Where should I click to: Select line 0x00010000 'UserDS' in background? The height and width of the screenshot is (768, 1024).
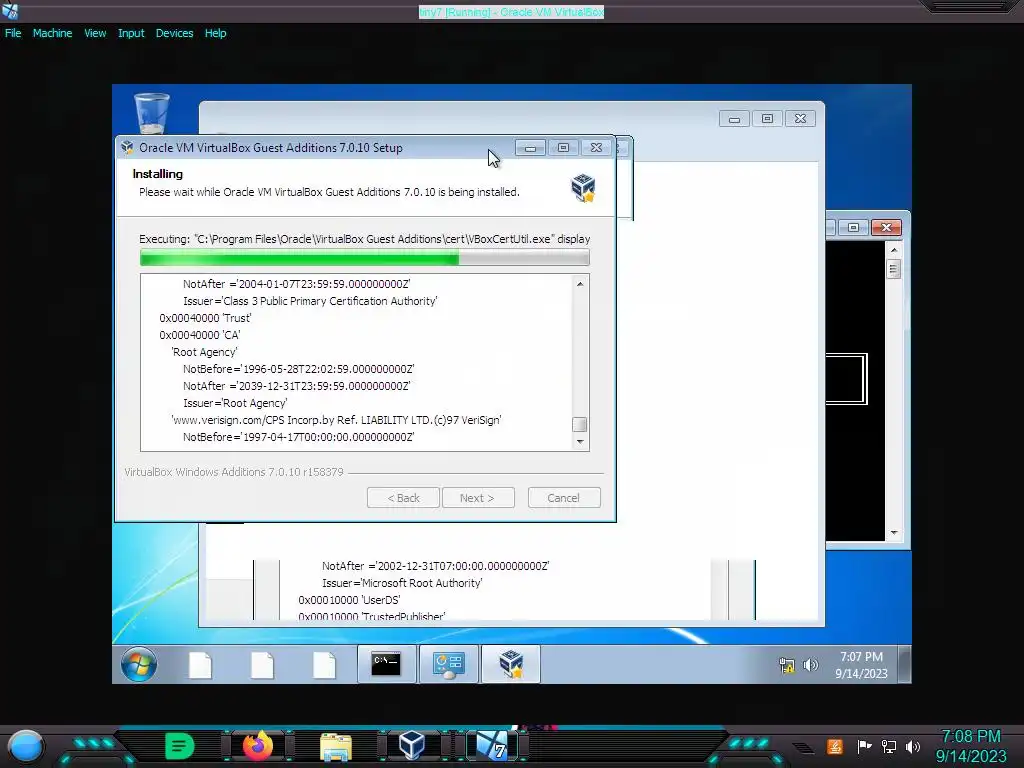tap(349, 600)
